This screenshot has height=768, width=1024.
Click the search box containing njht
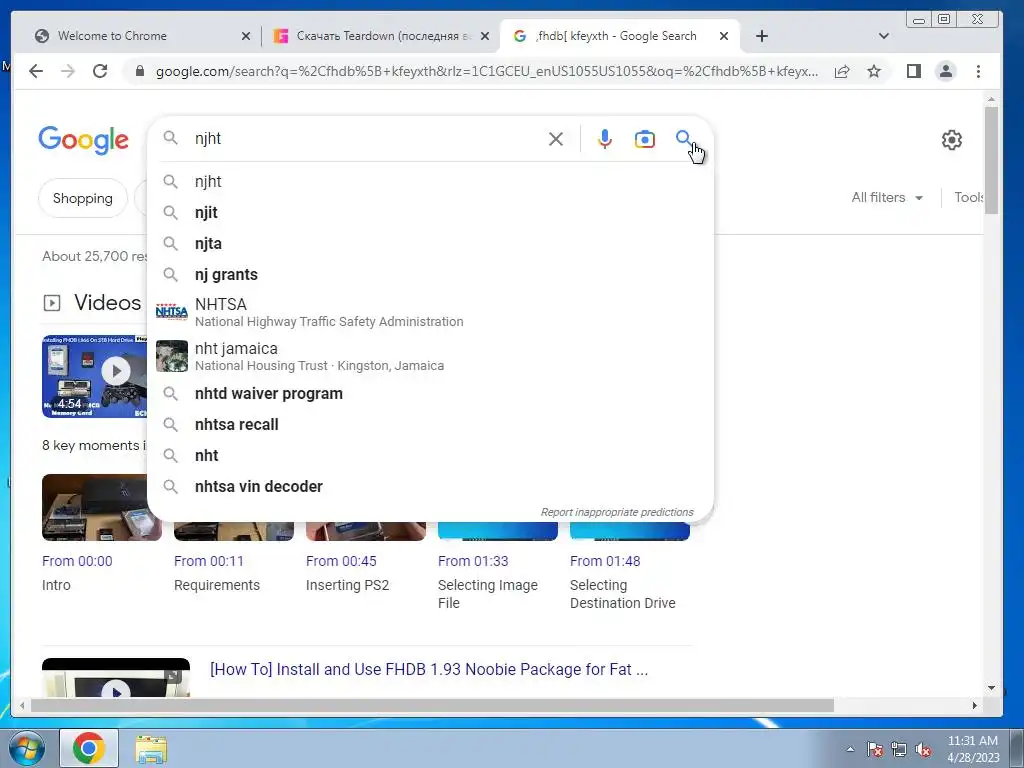coord(366,138)
